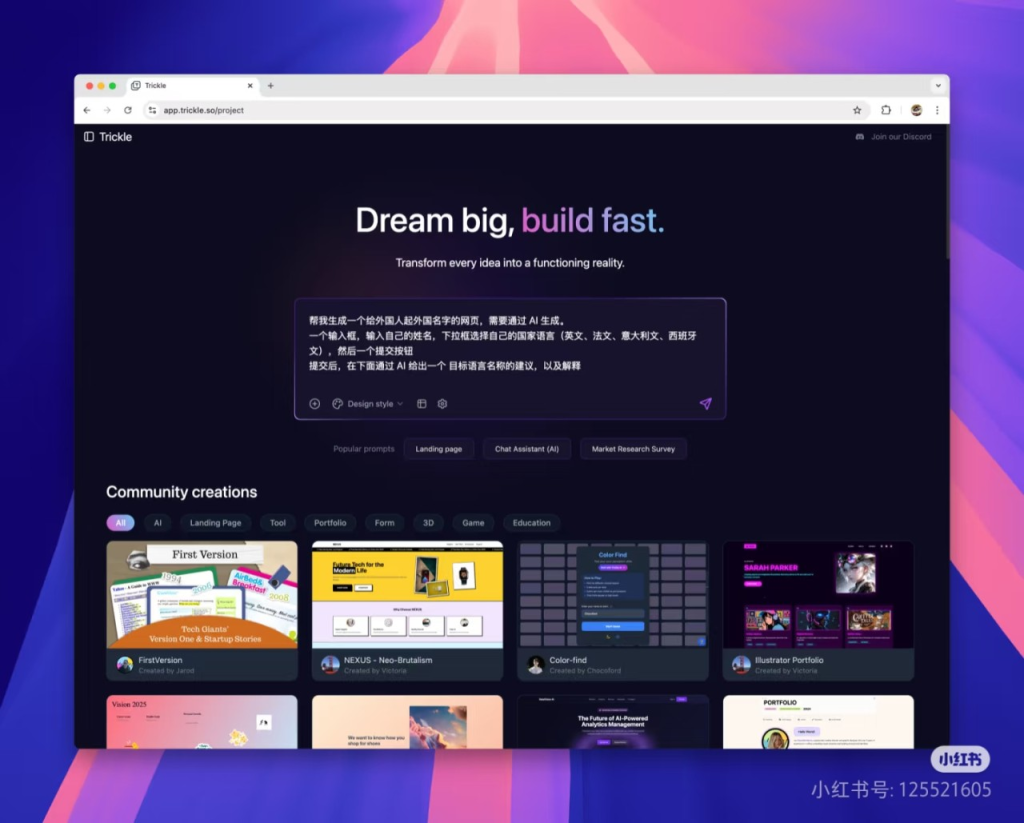Click the site info icon in address bar
Image resolution: width=1024 pixels, height=823 pixels.
pos(152,110)
